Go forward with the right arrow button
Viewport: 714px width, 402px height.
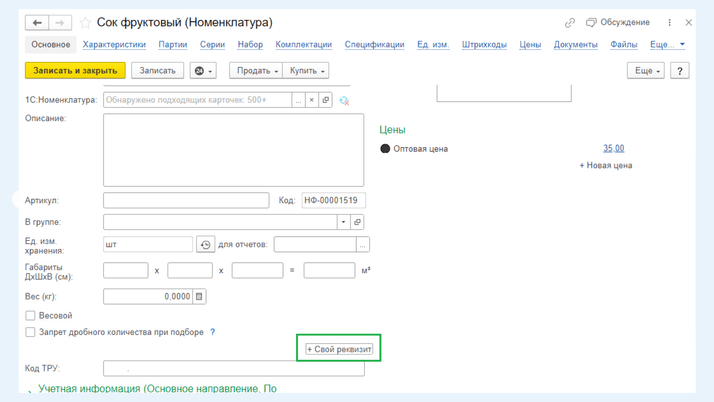(x=60, y=22)
